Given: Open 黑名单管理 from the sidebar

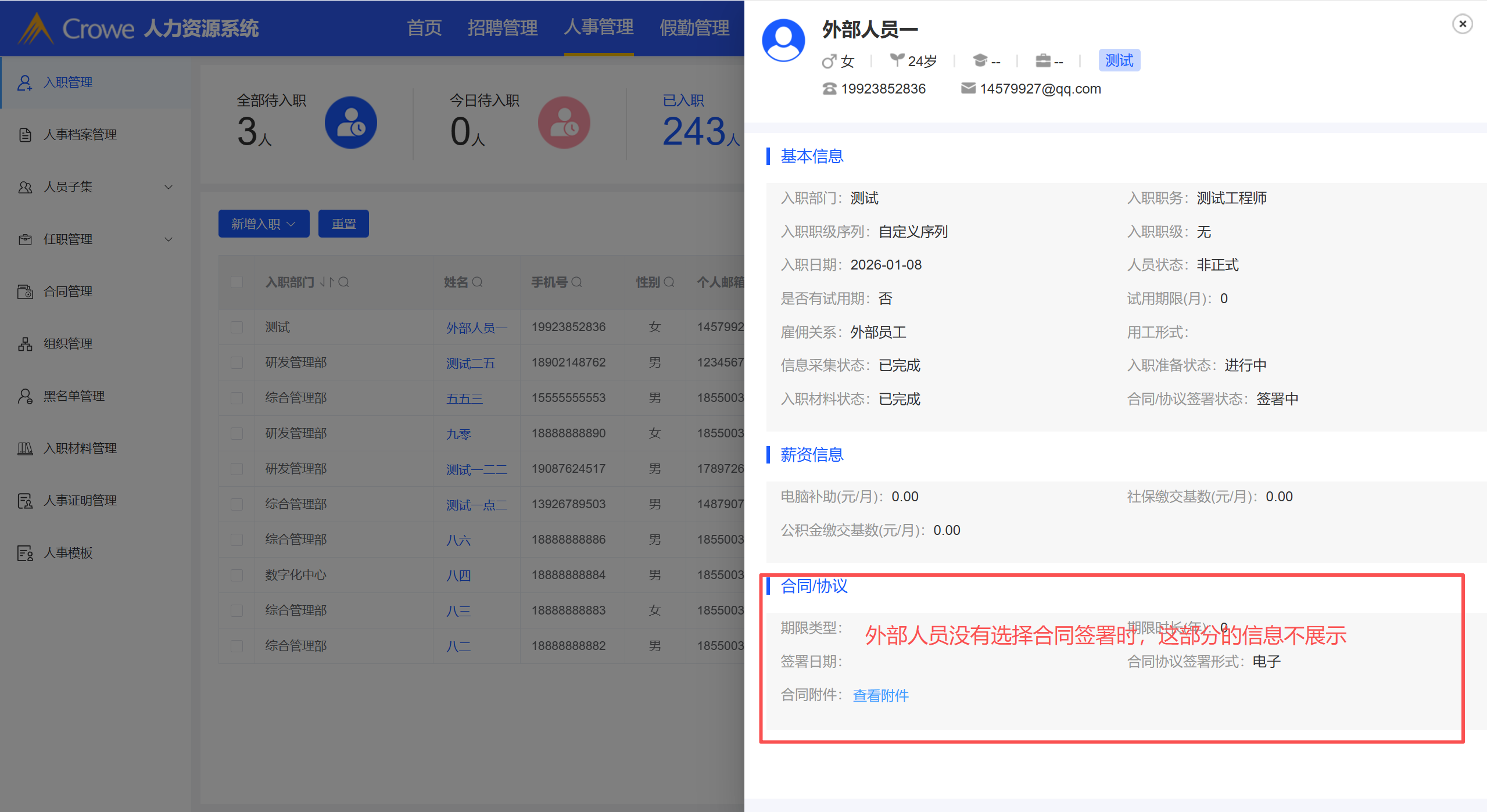Looking at the screenshot, I should click(74, 396).
